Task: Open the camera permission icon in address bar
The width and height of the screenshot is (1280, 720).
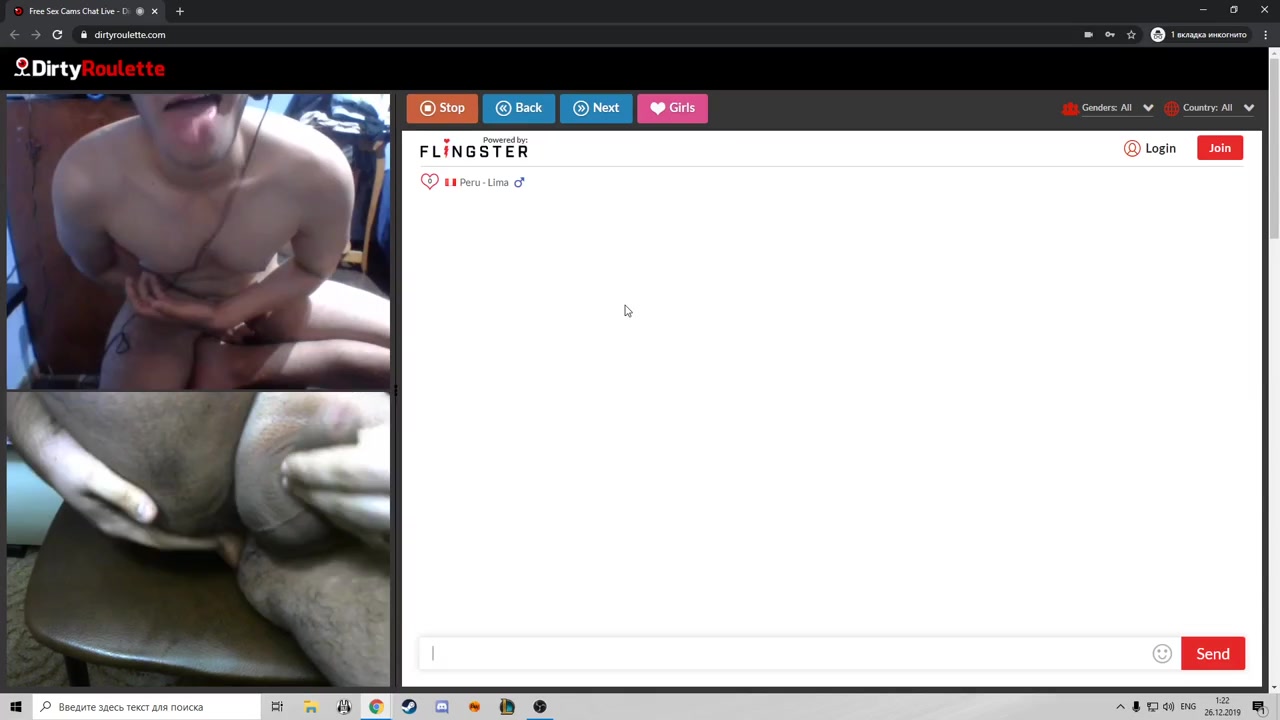Action: click(1088, 35)
